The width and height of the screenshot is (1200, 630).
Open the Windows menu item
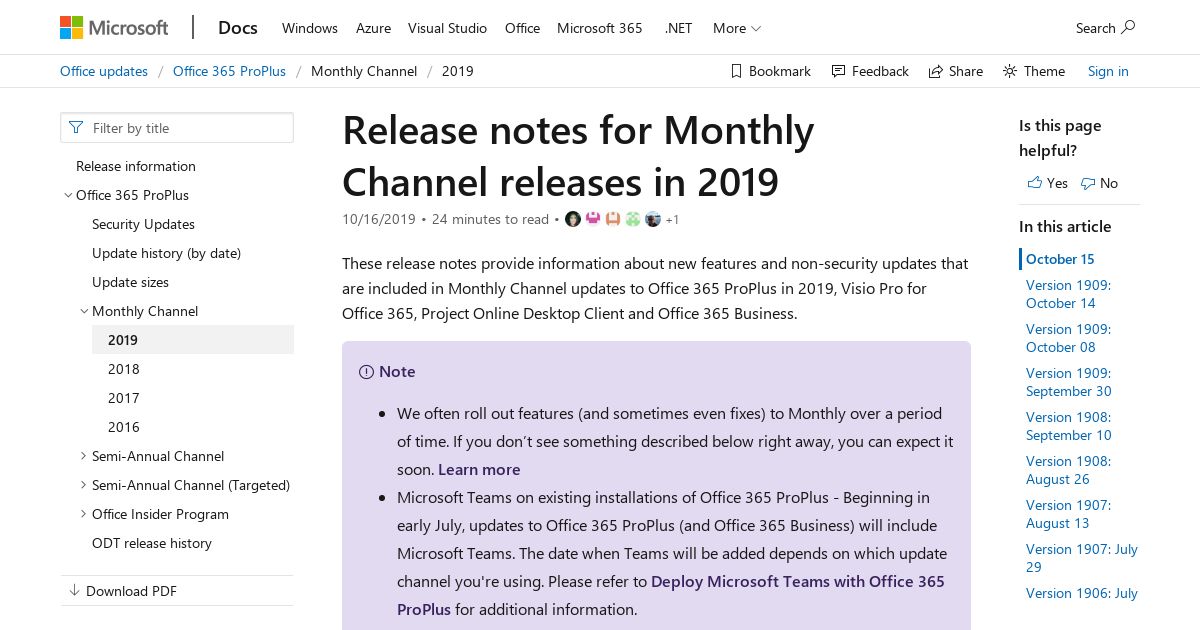(310, 28)
